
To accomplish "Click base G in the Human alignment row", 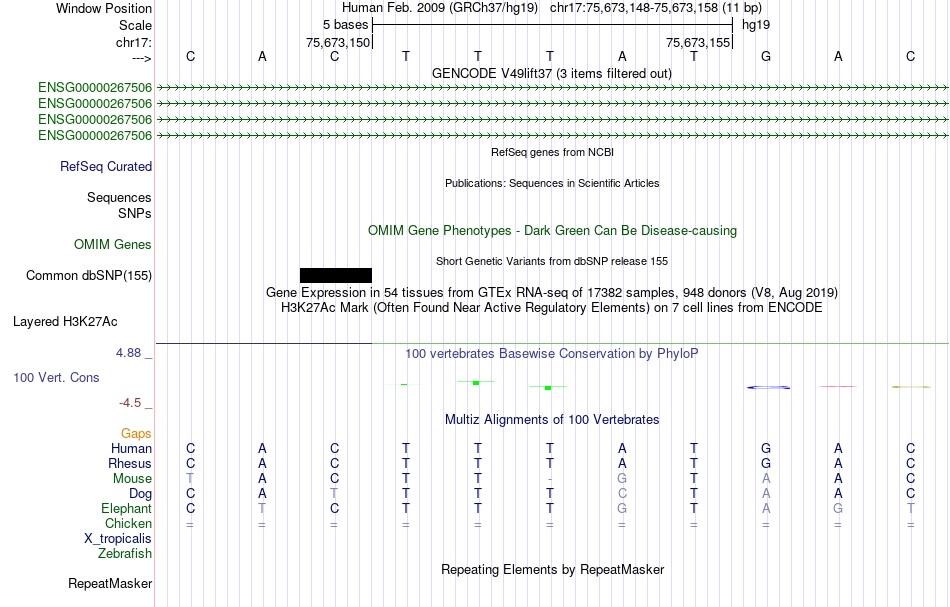I will pyautogui.click(x=766, y=449).
